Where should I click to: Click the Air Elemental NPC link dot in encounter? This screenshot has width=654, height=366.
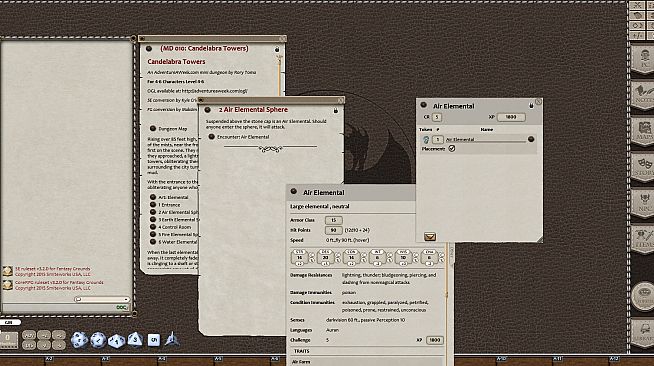(531, 139)
